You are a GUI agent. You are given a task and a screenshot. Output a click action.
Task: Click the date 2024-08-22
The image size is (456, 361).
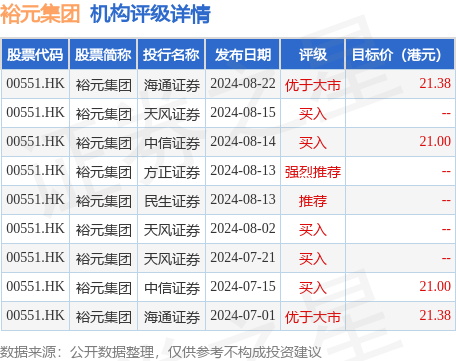point(243,83)
